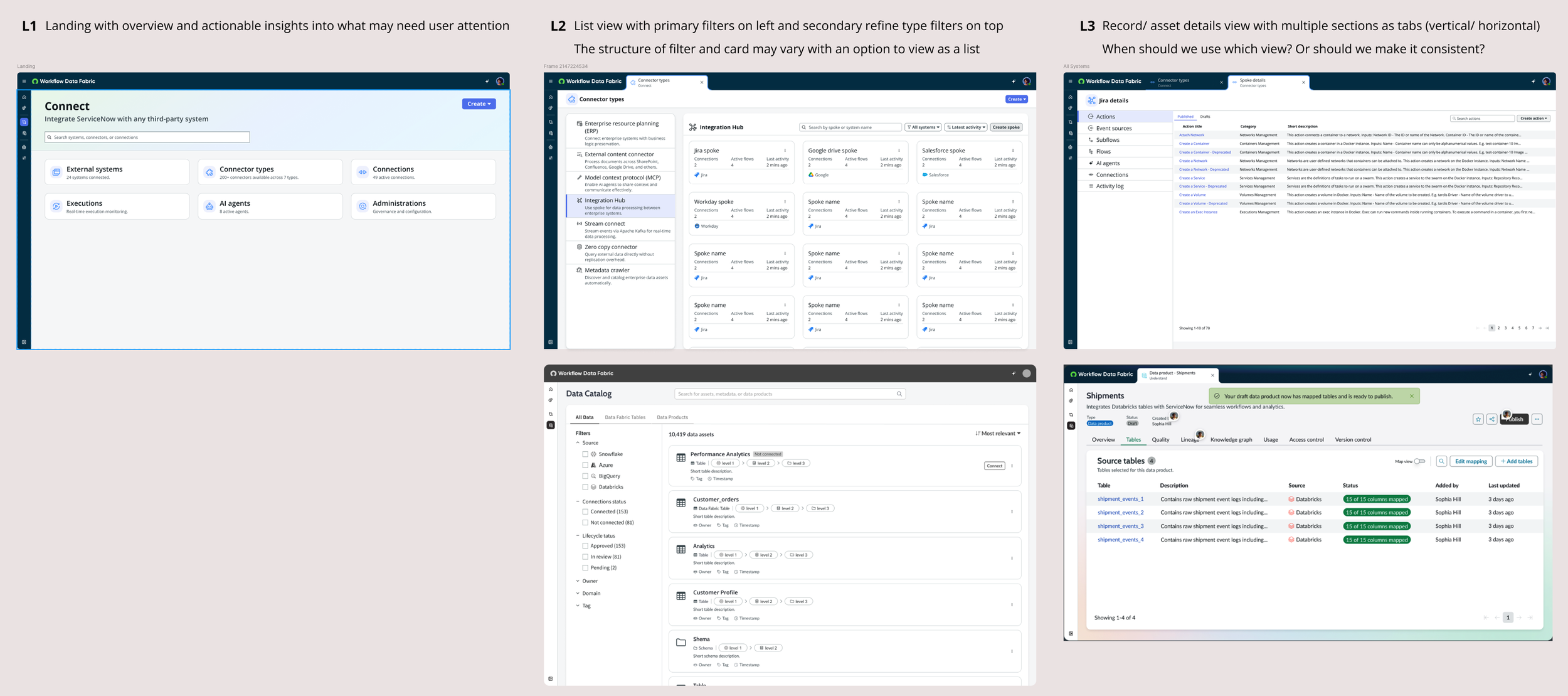1568x696 pixels.
Task: Tick the Not connected (81) checkbox
Action: [x=585, y=523]
